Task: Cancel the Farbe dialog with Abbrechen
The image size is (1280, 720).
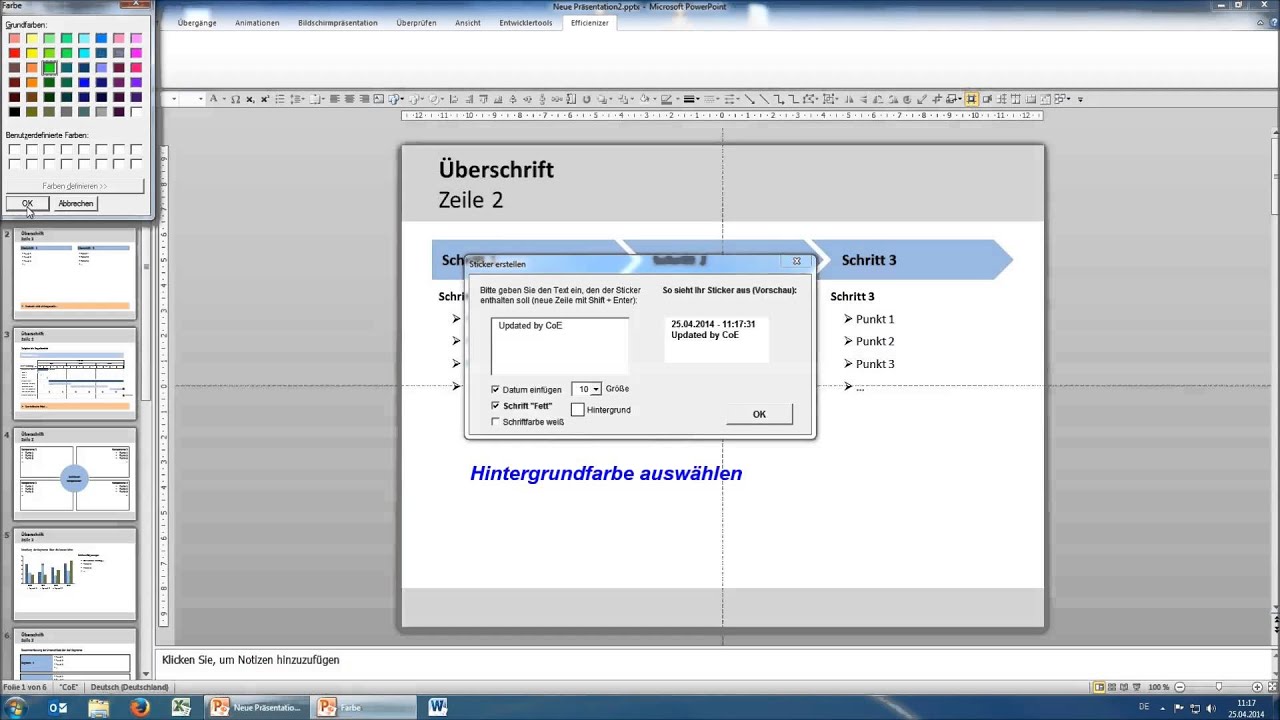Action: click(76, 203)
